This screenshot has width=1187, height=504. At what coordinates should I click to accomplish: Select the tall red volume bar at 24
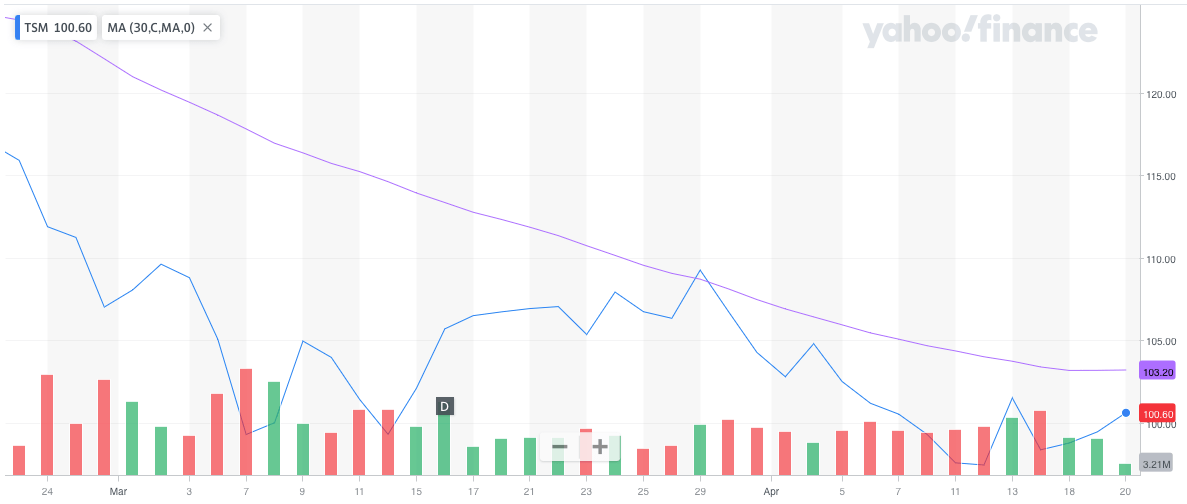click(x=47, y=424)
